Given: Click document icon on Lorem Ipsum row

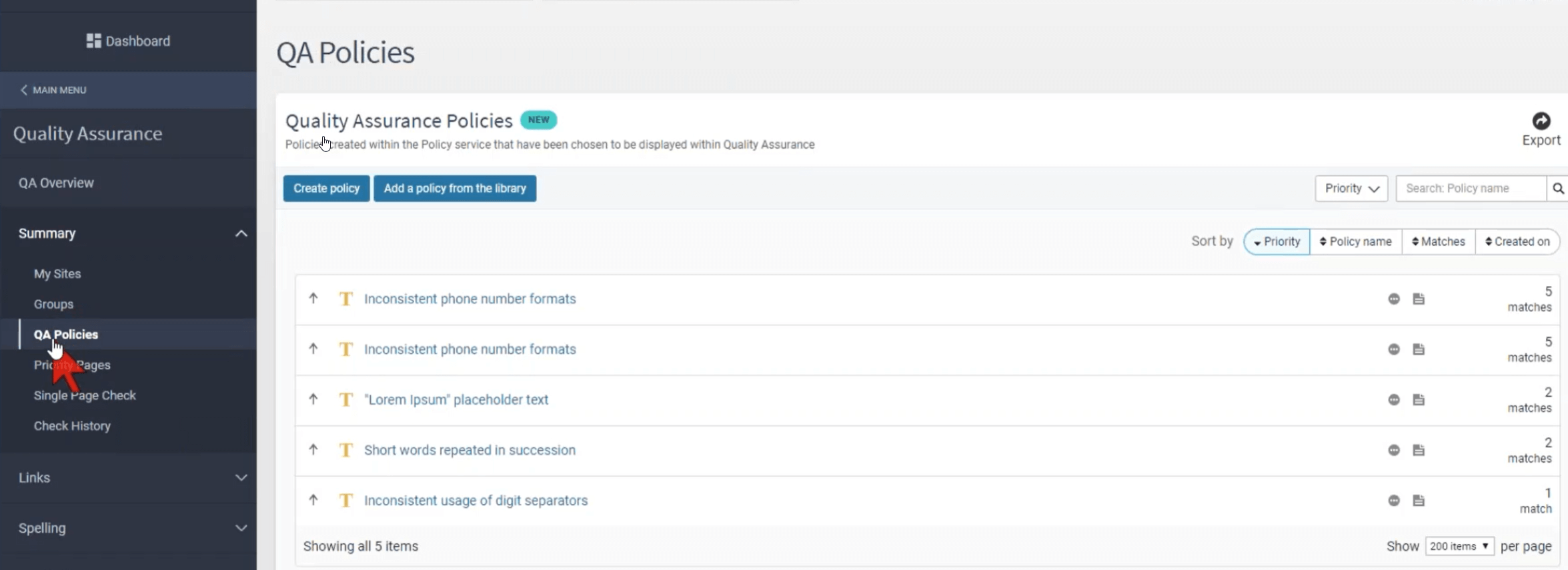Looking at the screenshot, I should [1419, 400].
